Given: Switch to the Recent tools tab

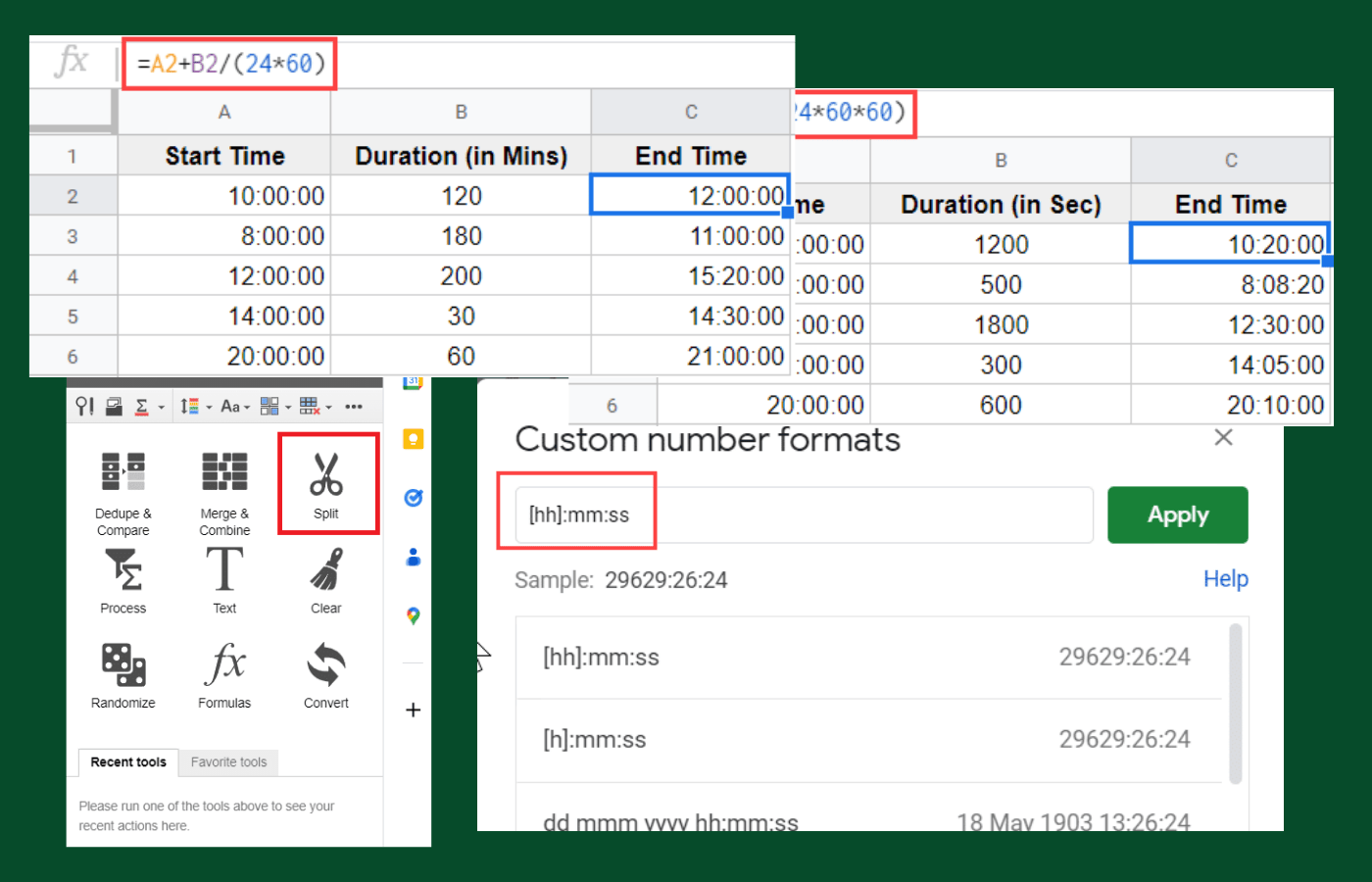Looking at the screenshot, I should click(127, 762).
